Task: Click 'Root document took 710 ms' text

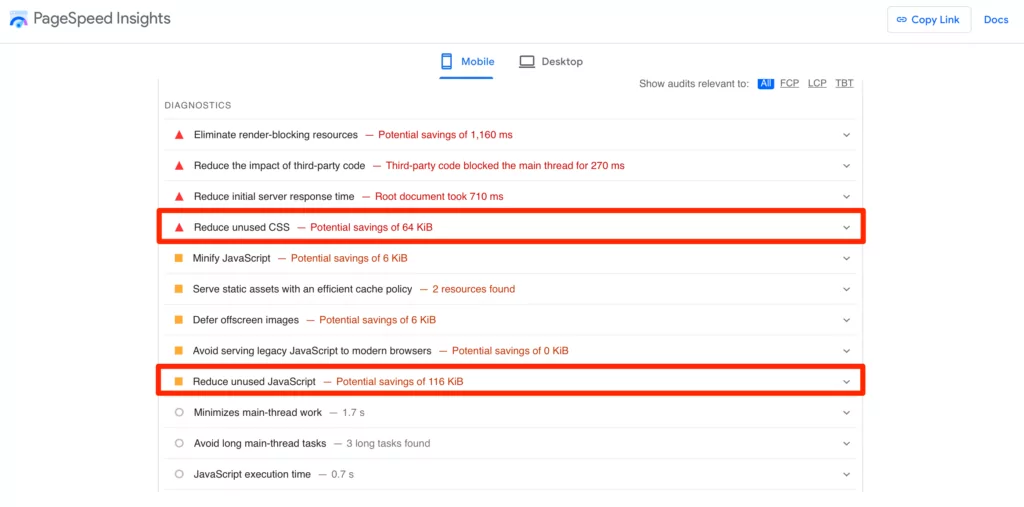Action: (x=439, y=197)
